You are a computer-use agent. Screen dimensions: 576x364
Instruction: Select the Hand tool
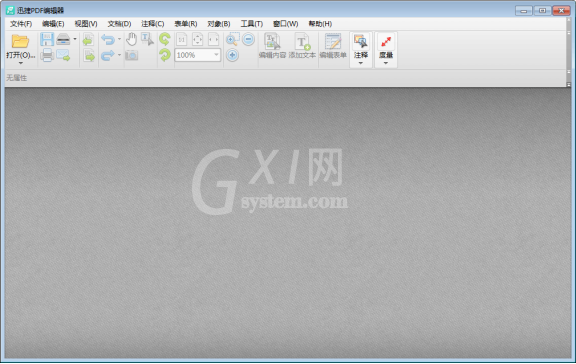click(131, 39)
